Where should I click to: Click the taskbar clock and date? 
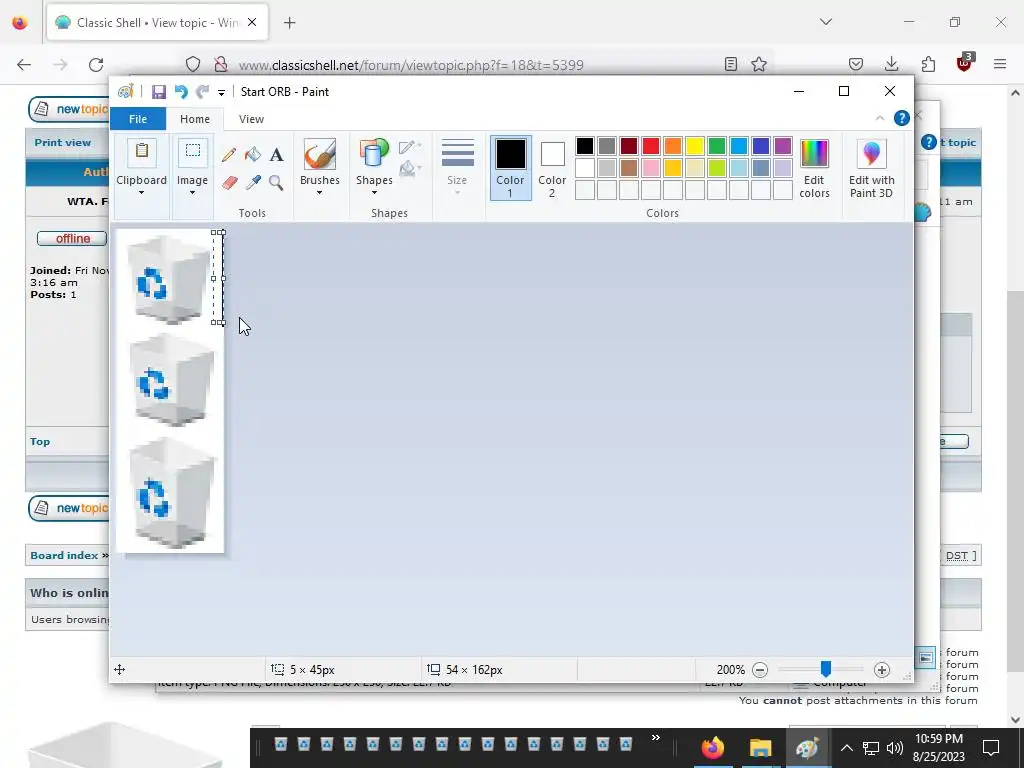pyautogui.click(x=938, y=748)
